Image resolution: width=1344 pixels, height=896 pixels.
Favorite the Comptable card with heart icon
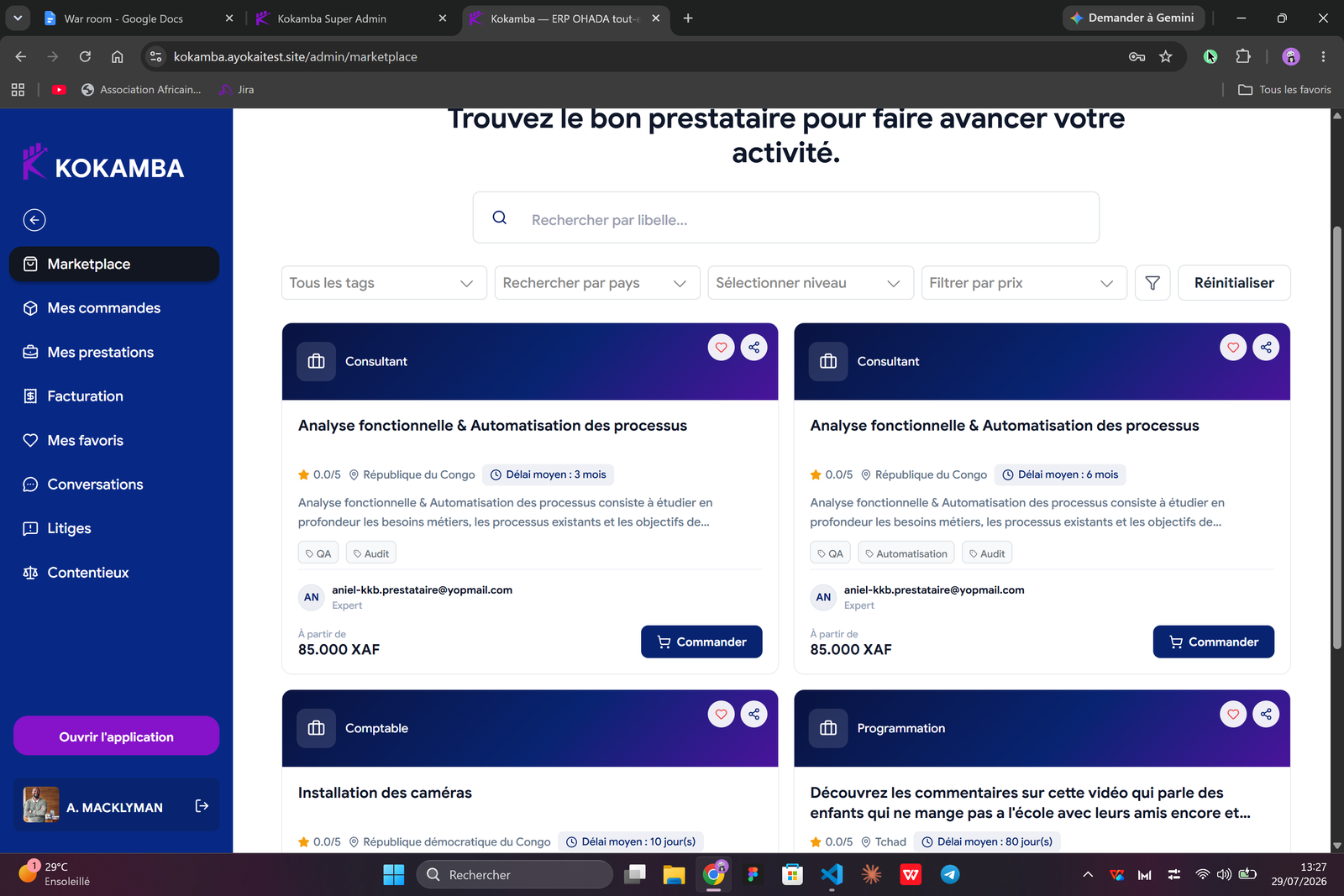721,714
